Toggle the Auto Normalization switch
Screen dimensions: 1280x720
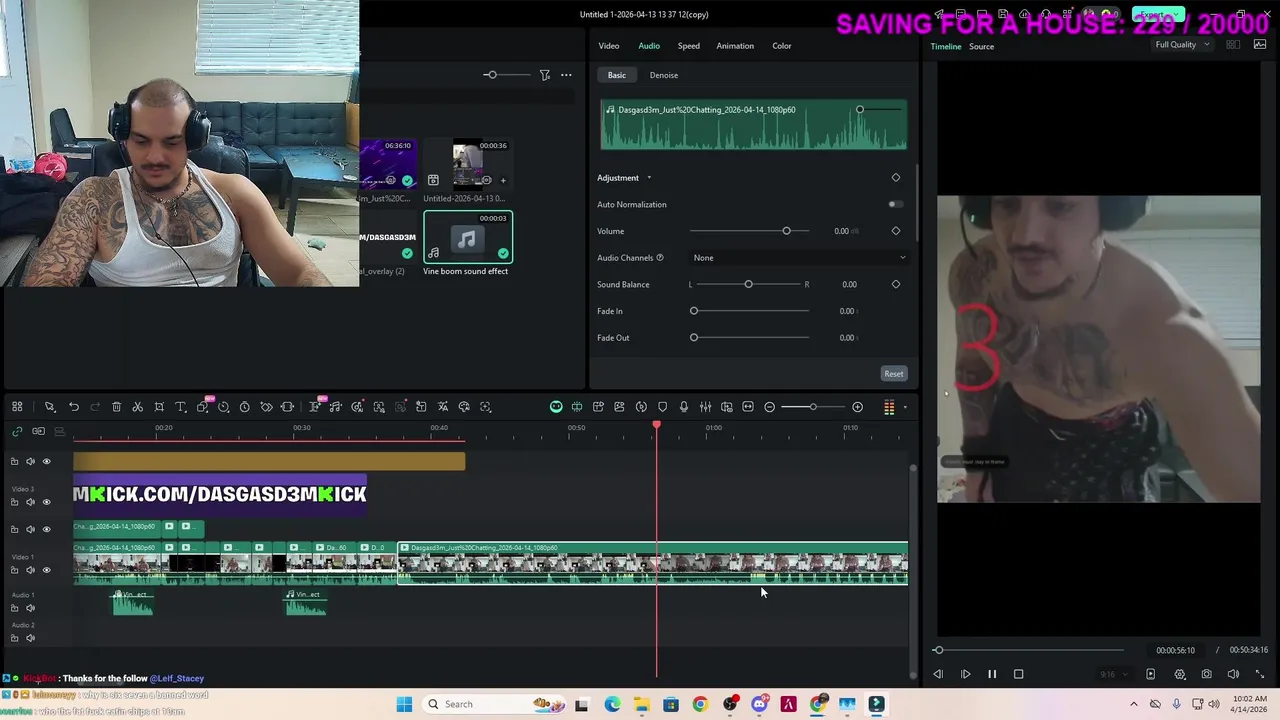[x=895, y=204]
